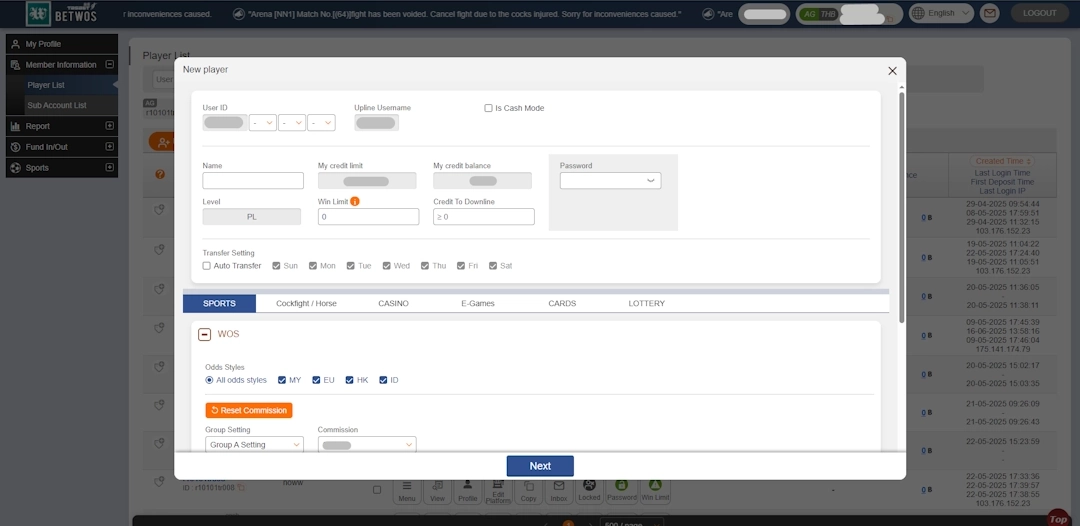Open the mail envelope icon in header
Screen dimensions: 1080x526
990,13
